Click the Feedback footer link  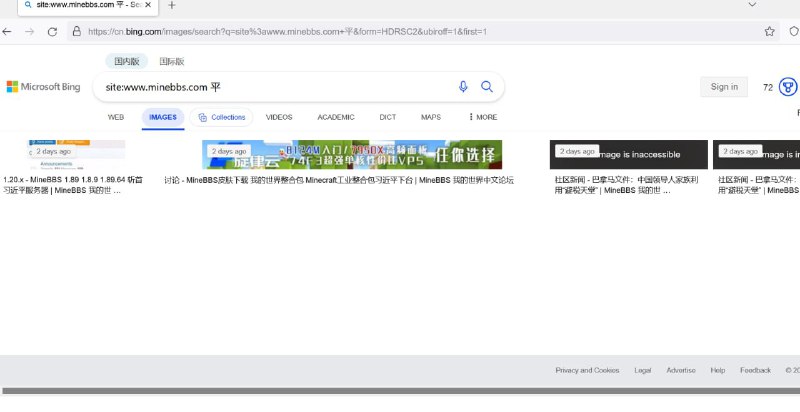click(x=756, y=370)
